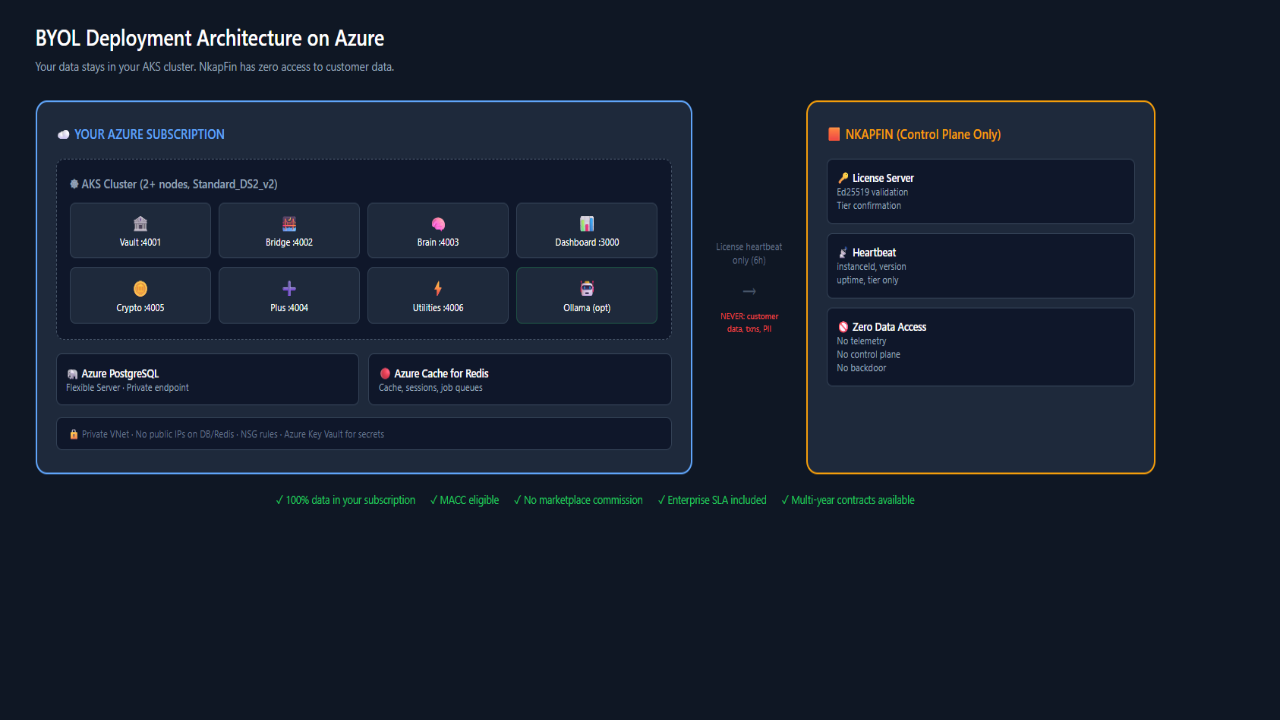This screenshot has height=720, width=1280.
Task: Click the Multi-year contracts available benefit
Action: (x=848, y=500)
